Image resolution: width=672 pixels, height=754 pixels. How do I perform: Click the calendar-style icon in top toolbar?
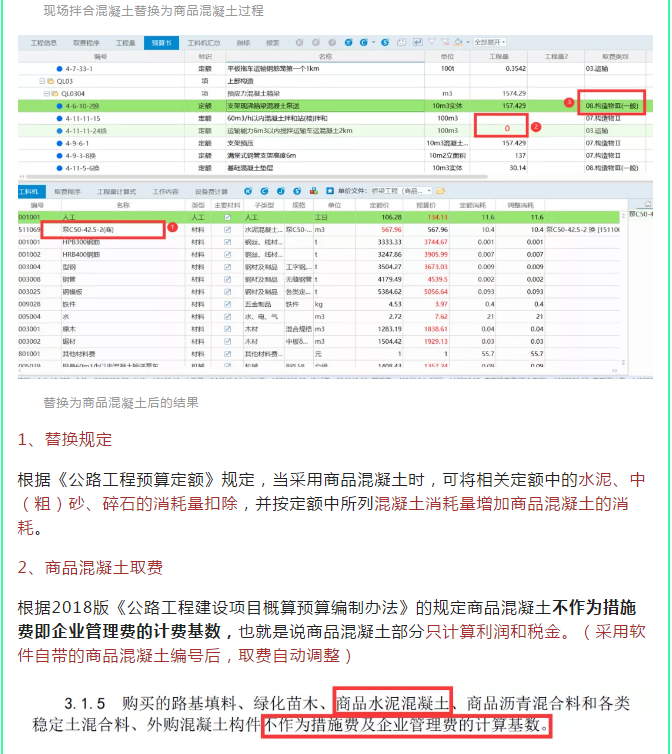click(401, 42)
